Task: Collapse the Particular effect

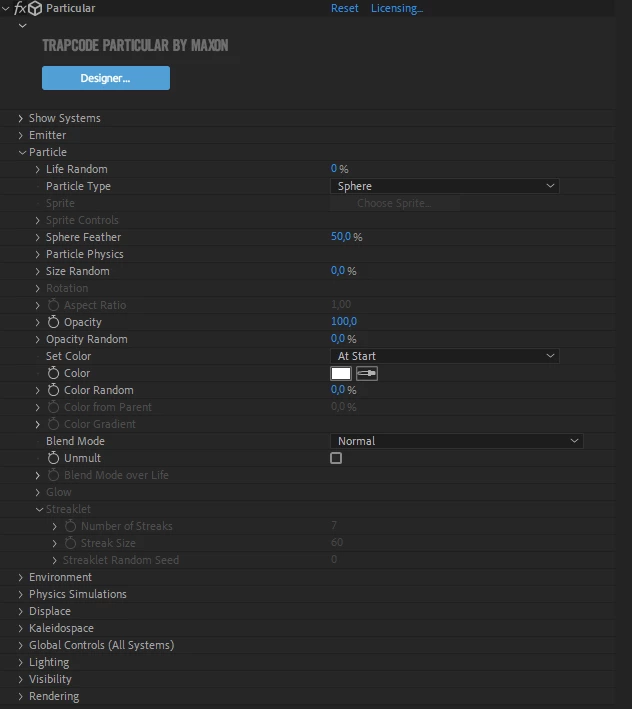Action: point(5,8)
